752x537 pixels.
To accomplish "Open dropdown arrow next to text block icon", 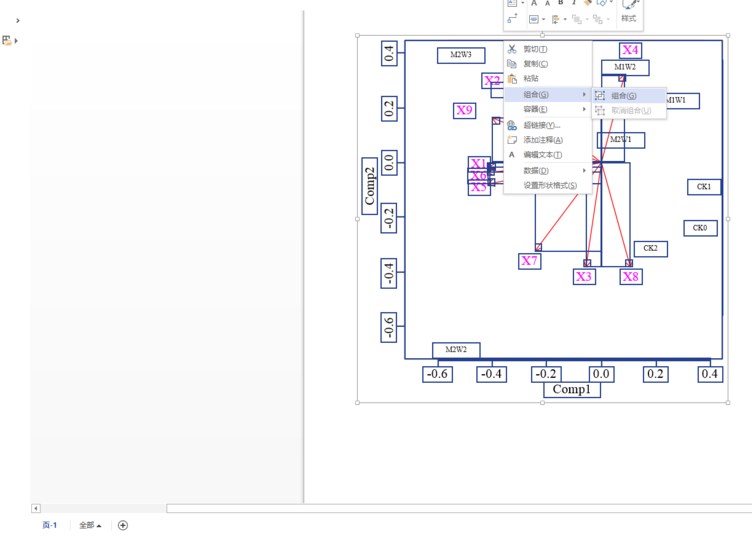I will [543, 20].
